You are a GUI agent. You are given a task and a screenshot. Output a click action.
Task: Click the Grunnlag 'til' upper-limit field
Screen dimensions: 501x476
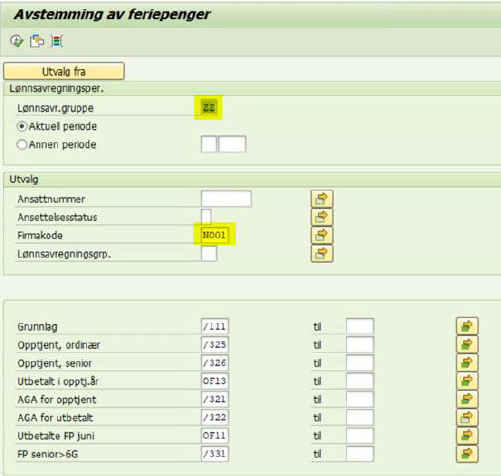coord(360,326)
